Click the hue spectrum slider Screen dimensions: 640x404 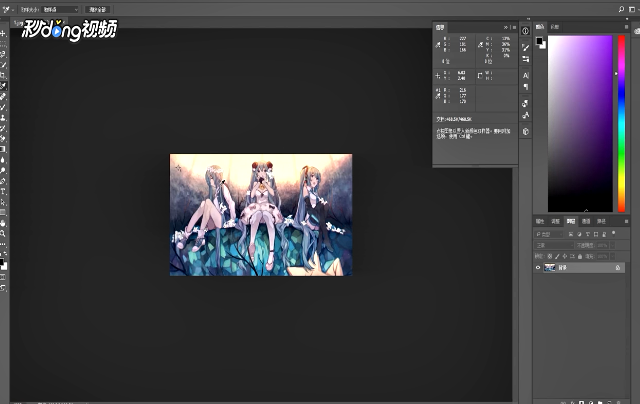[x=621, y=124]
